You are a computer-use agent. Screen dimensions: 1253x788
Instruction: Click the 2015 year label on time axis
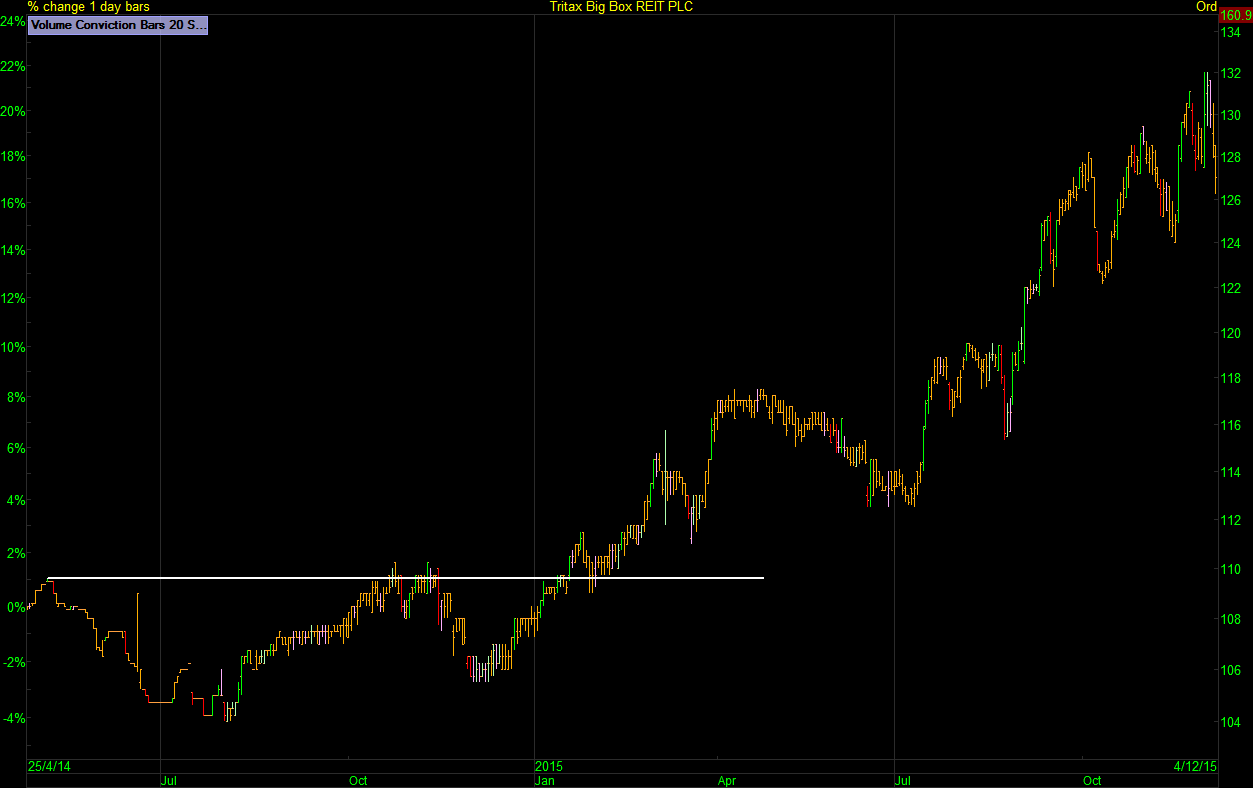[549, 767]
